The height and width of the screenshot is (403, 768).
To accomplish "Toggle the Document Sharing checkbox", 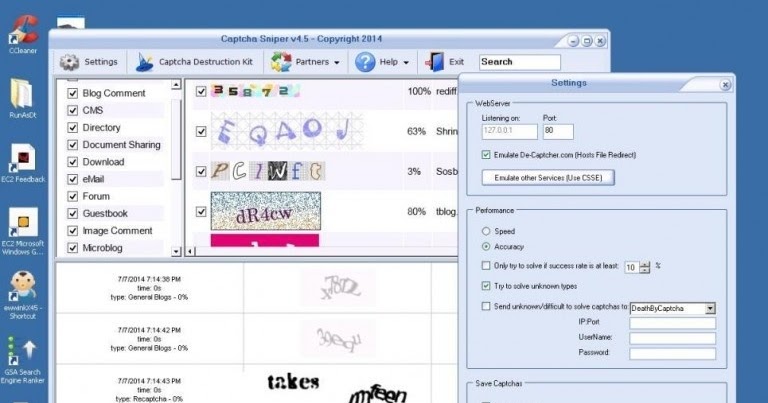I will pyautogui.click(x=72, y=144).
